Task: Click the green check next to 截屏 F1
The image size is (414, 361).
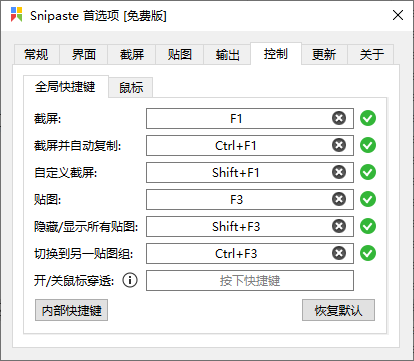Action: tap(368, 118)
